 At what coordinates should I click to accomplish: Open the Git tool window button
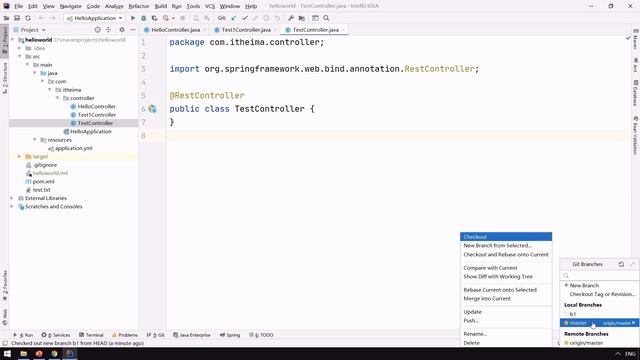coord(156,335)
